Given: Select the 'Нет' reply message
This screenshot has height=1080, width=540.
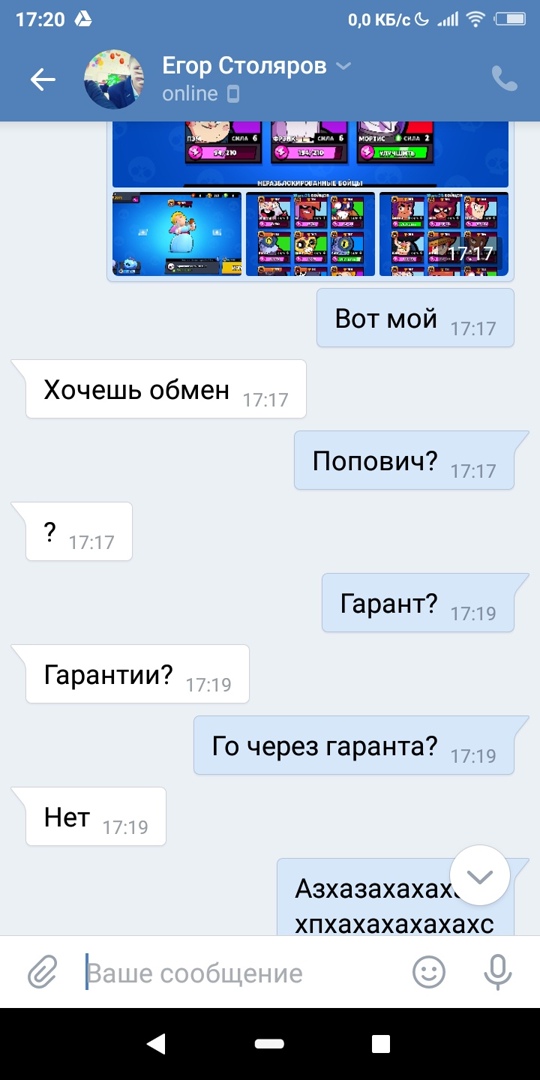Looking at the screenshot, I should point(96,816).
